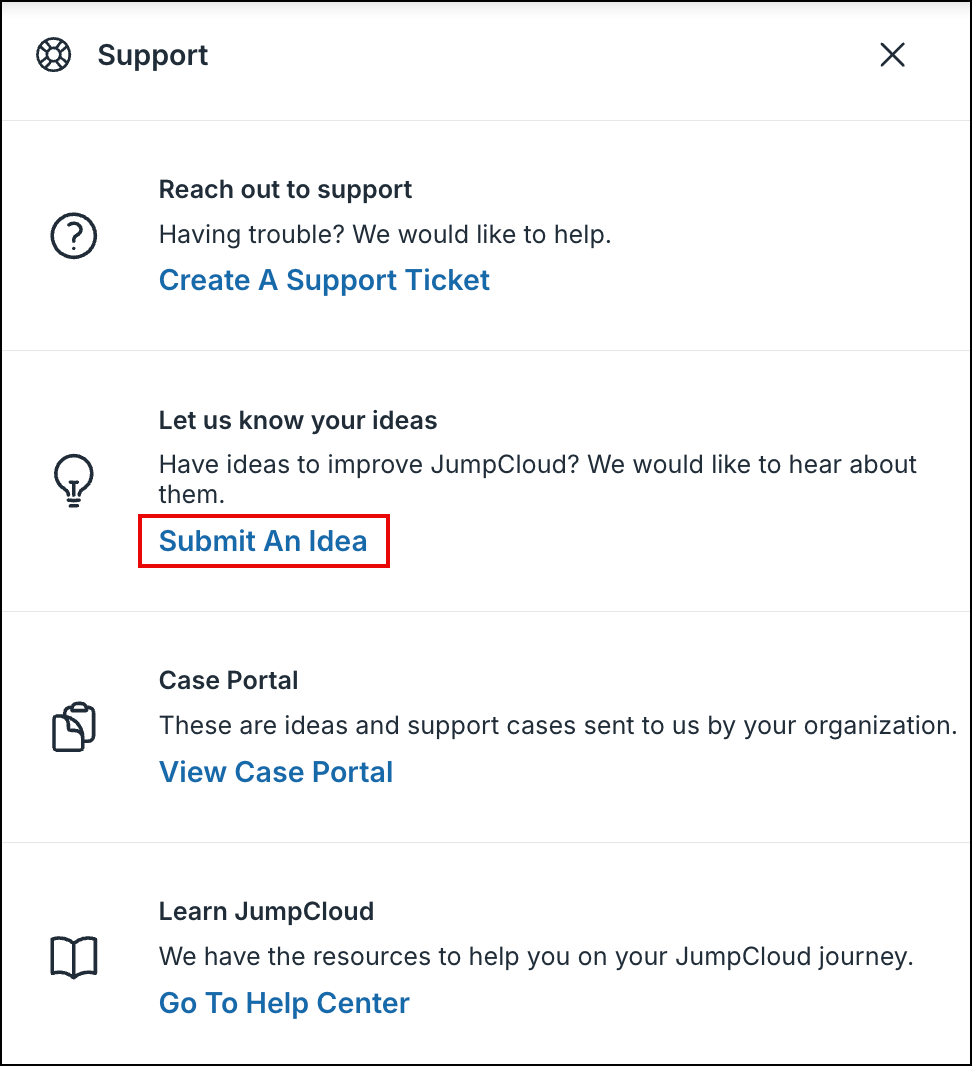Click the 'Reach out to support' heading
The height and width of the screenshot is (1066, 972).
285,189
